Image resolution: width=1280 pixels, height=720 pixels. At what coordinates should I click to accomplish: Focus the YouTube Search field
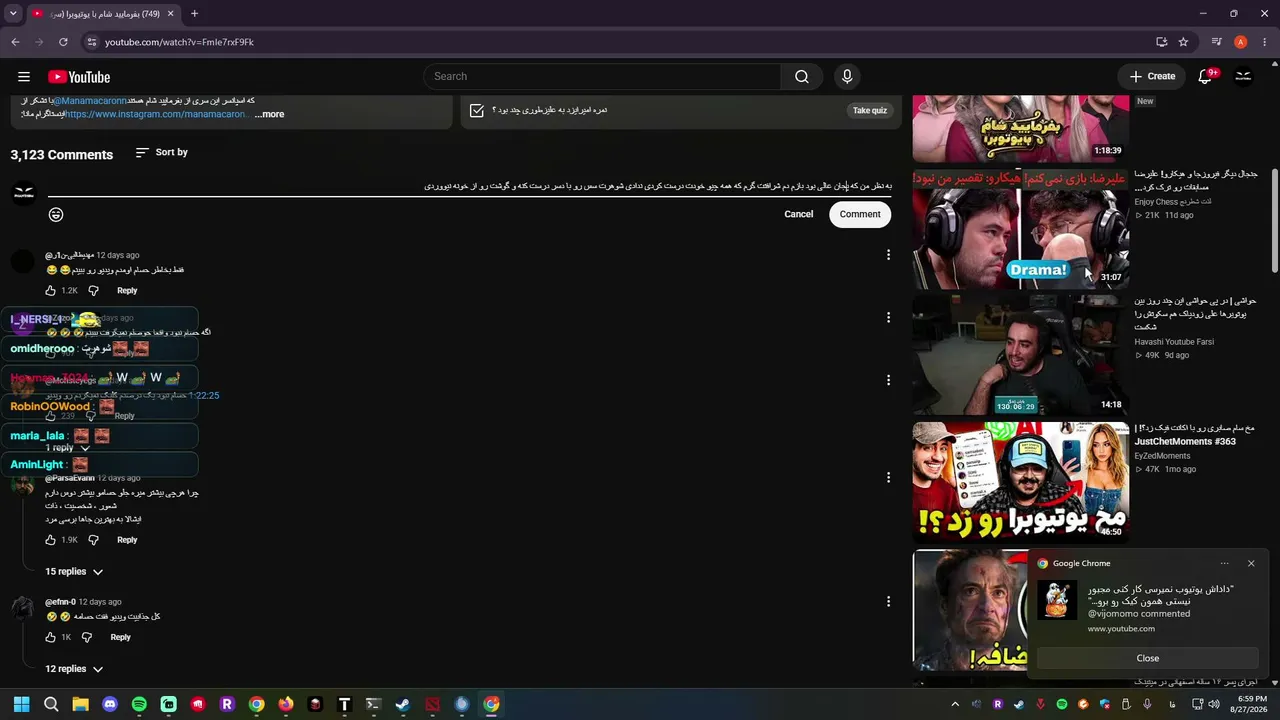602,77
